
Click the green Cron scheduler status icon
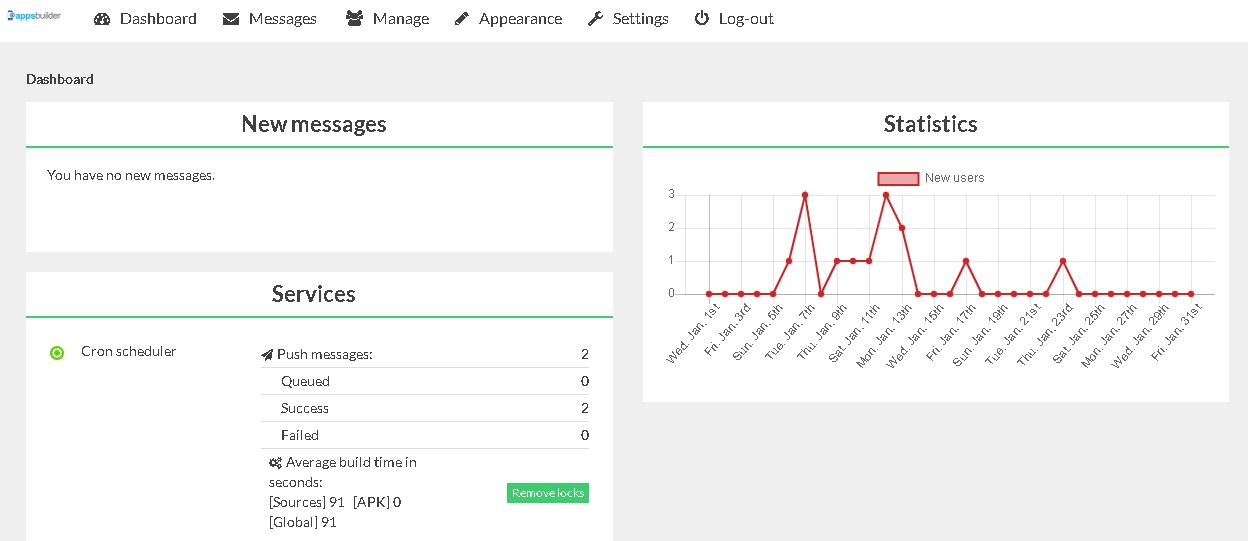click(x=57, y=352)
